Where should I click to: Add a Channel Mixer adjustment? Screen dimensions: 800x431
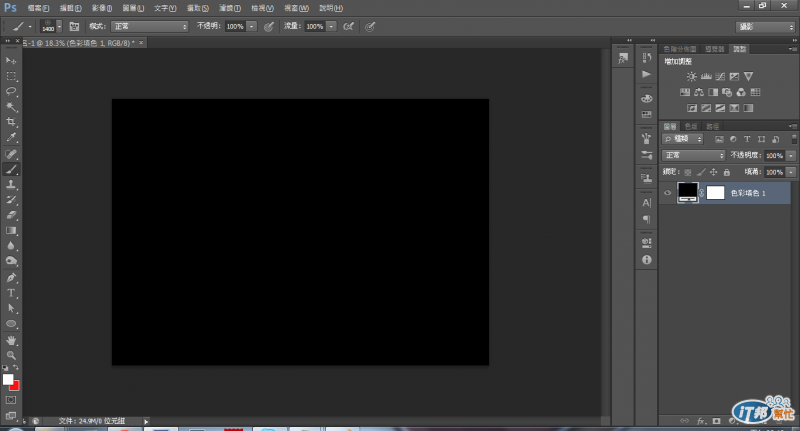pyautogui.click(x=741, y=92)
